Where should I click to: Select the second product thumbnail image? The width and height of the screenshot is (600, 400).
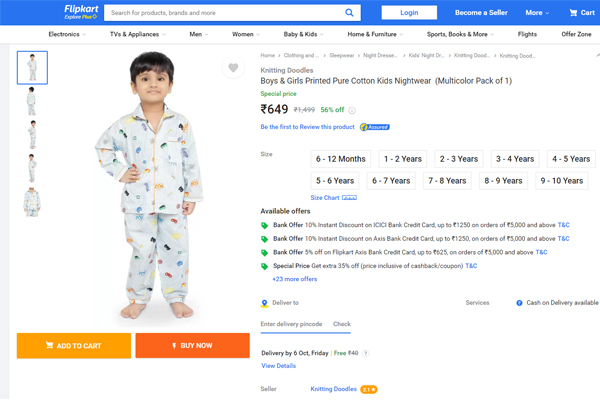pos(32,101)
